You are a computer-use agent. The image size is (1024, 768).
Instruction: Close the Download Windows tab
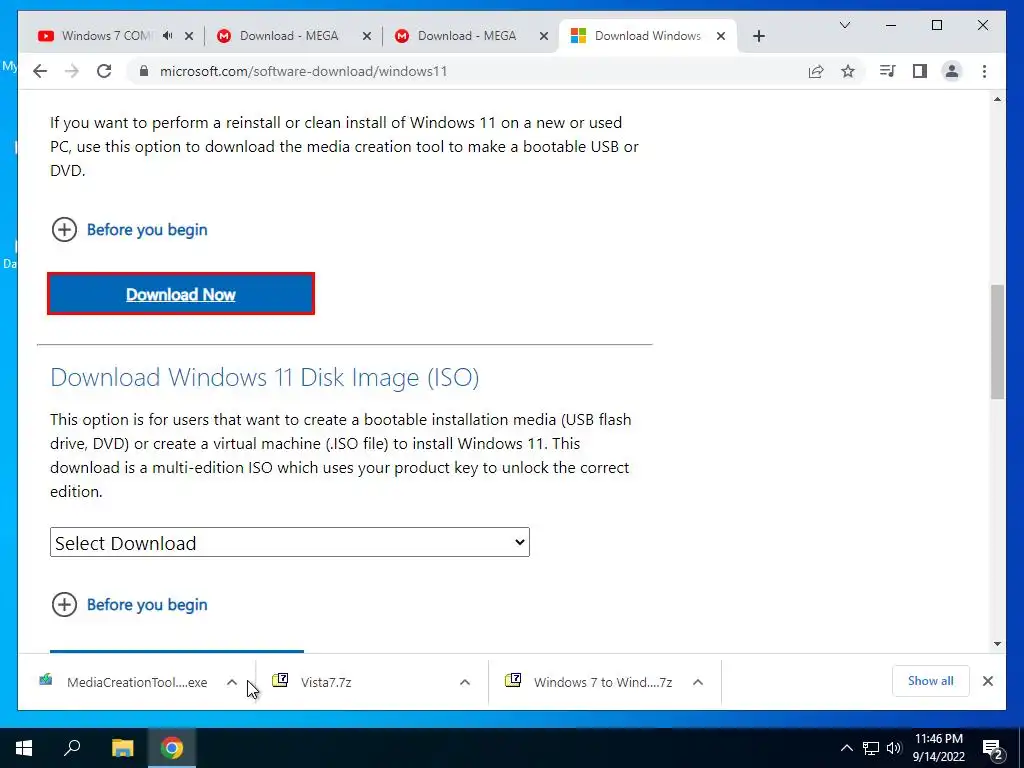tap(721, 37)
